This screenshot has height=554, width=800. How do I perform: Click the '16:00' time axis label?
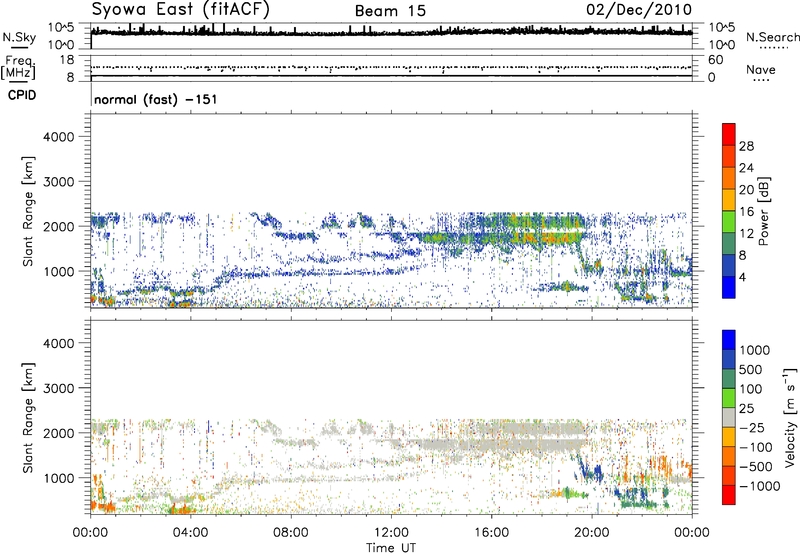click(x=491, y=533)
